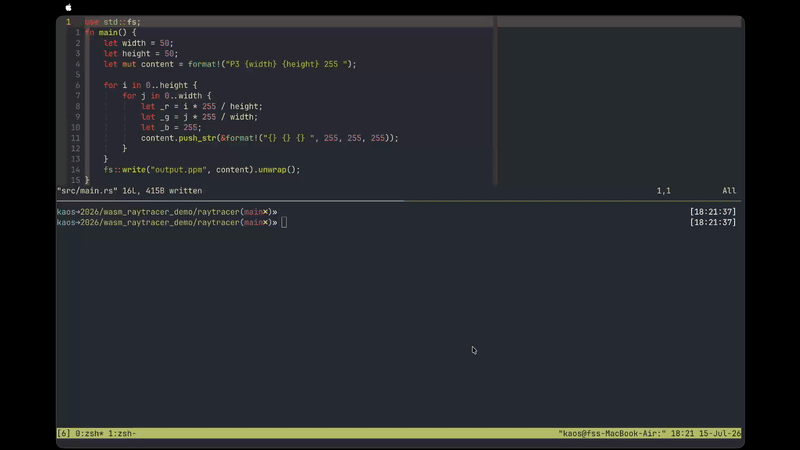Place cursor at terminal prompt cursor block
Image resolution: width=800 pixels, height=450 pixels.
tap(284, 222)
